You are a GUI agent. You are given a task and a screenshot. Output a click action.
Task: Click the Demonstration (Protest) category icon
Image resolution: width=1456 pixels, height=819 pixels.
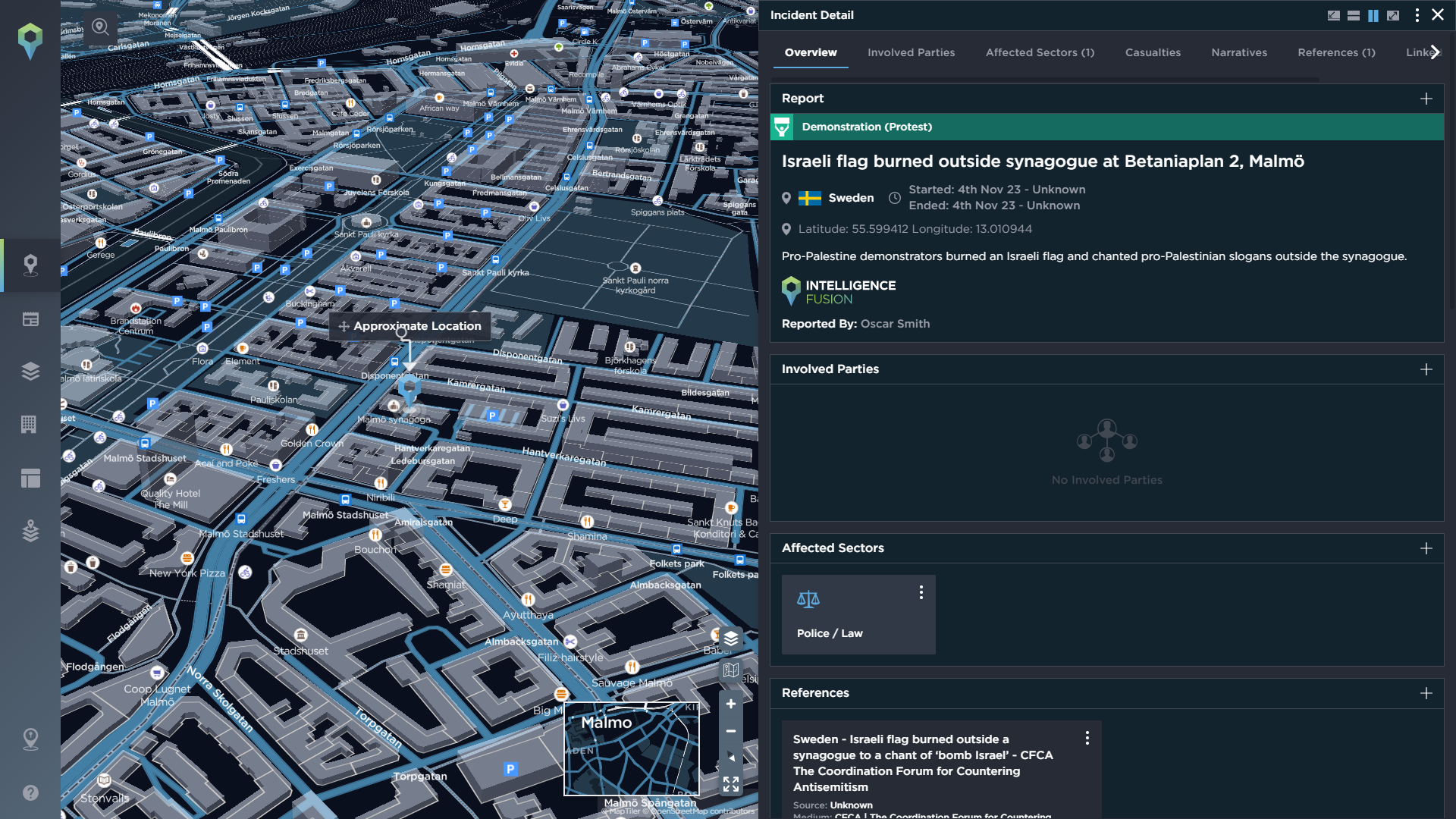[782, 127]
